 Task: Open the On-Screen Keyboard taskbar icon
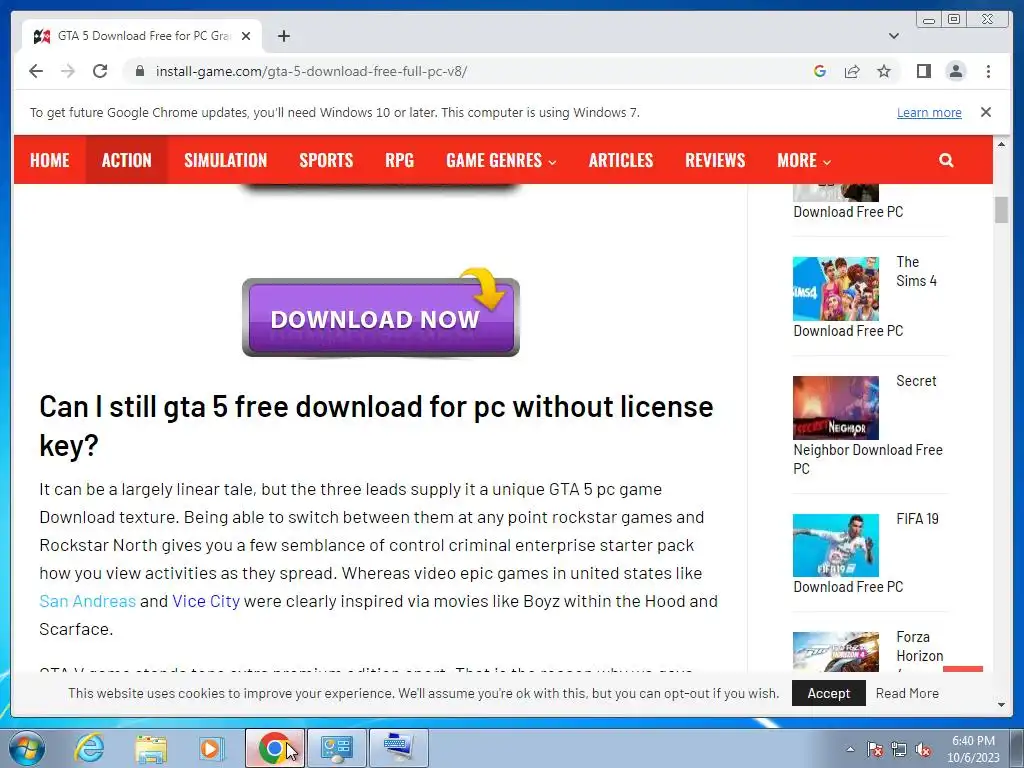398,748
